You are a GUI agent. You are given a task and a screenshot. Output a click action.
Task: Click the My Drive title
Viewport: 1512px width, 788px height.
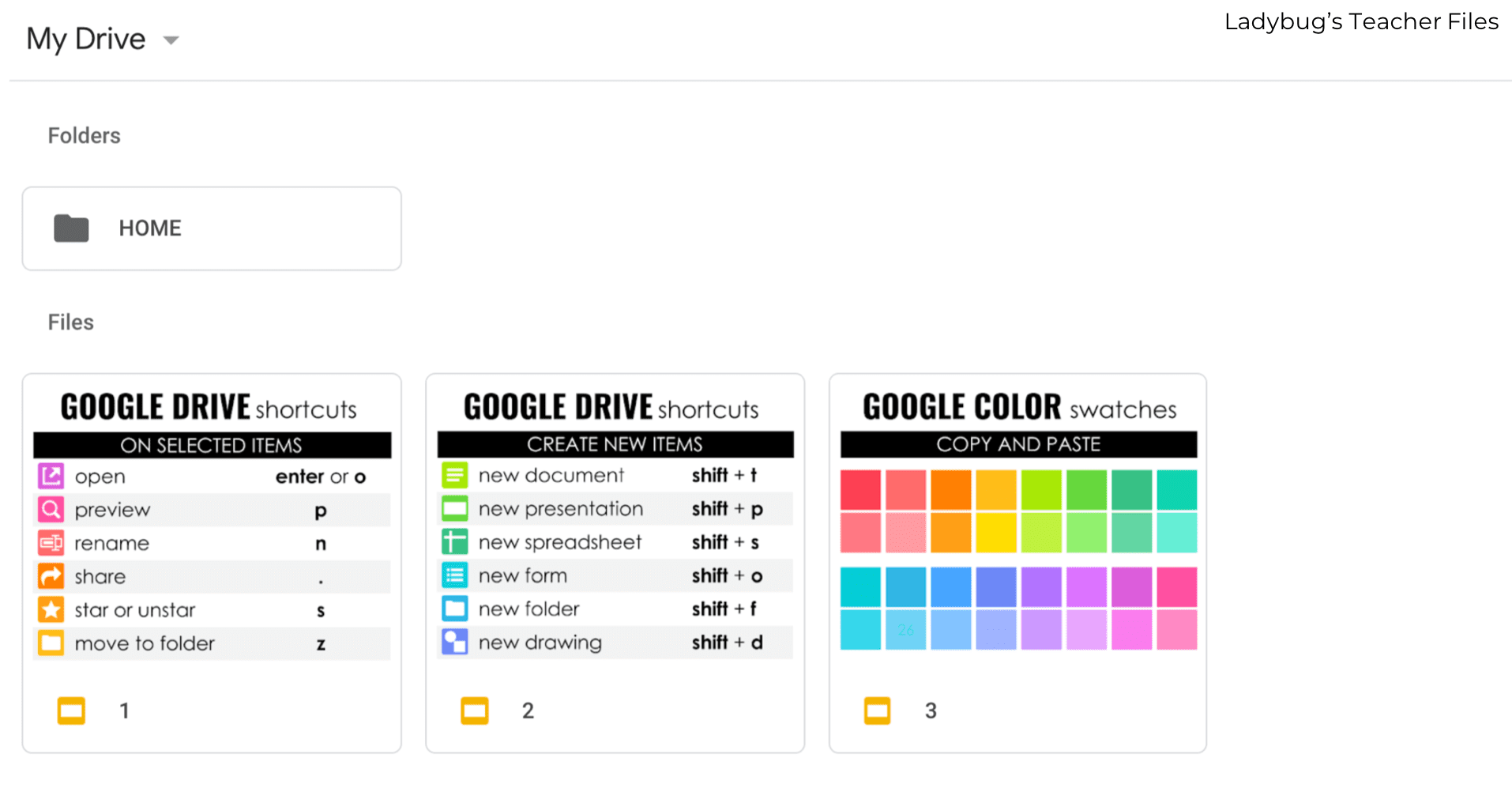point(85,39)
